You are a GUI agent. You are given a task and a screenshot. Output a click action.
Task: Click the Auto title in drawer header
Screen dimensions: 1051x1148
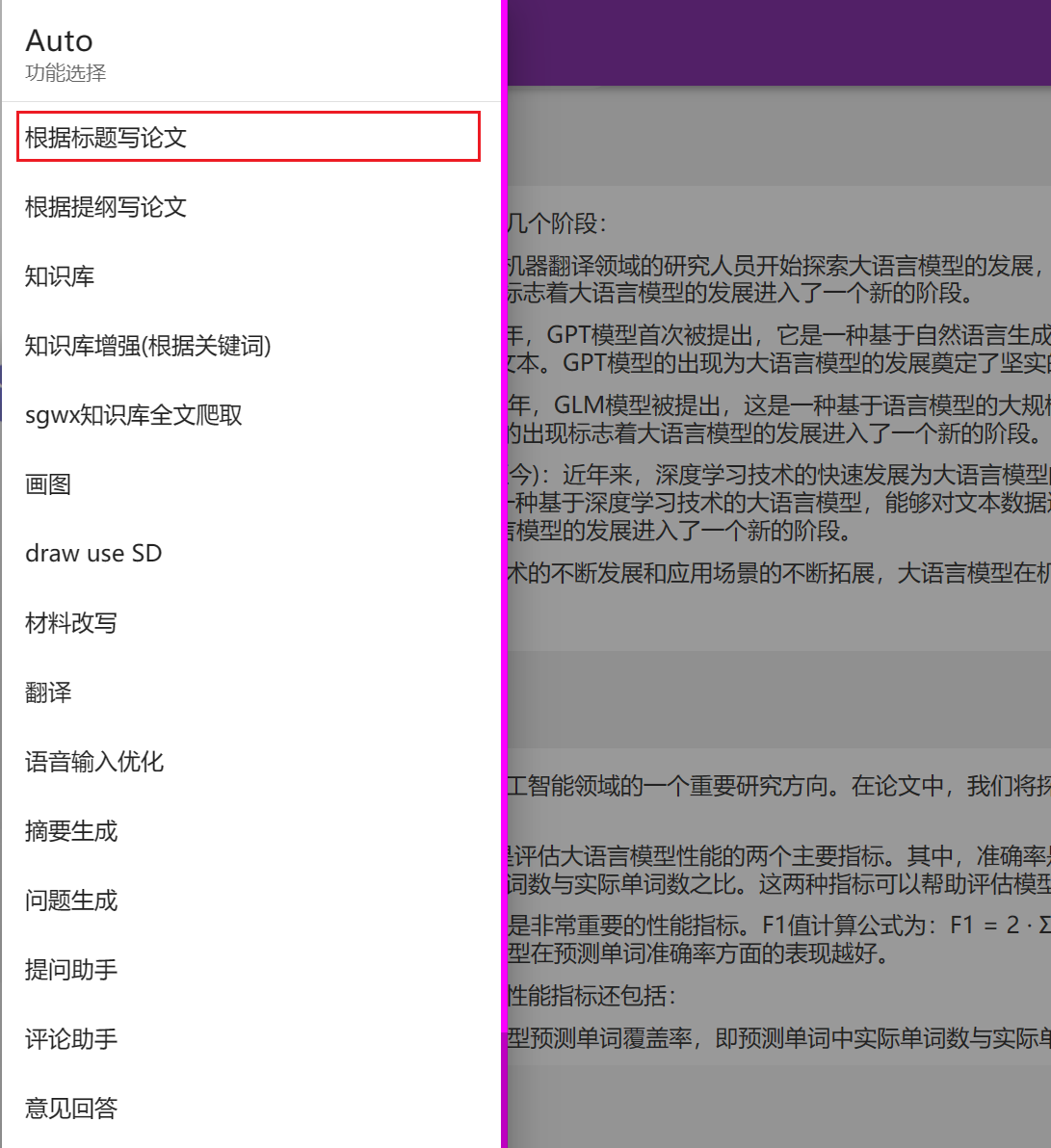(60, 40)
